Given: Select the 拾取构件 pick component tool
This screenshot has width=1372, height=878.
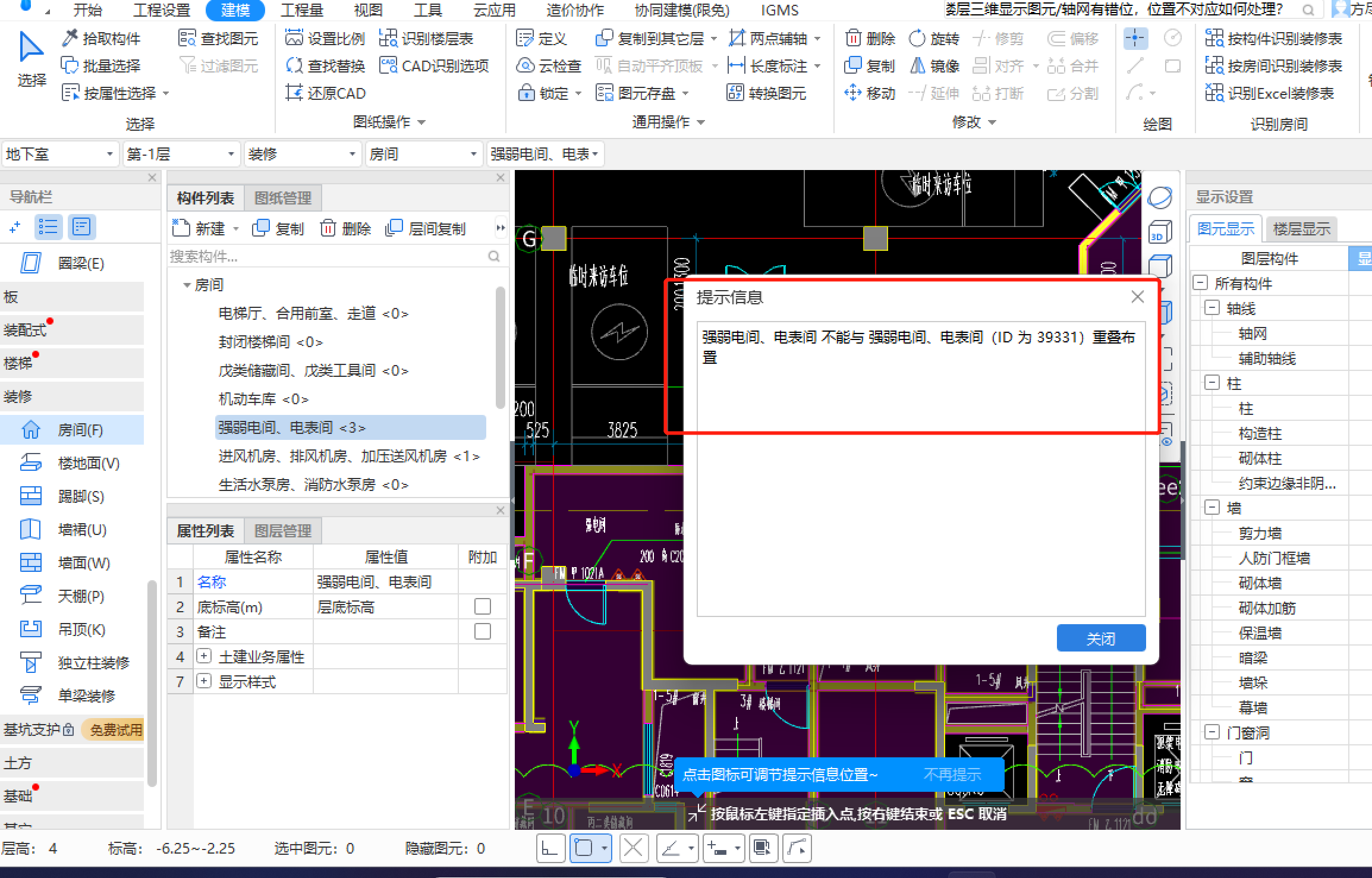Looking at the screenshot, I should 101,39.
